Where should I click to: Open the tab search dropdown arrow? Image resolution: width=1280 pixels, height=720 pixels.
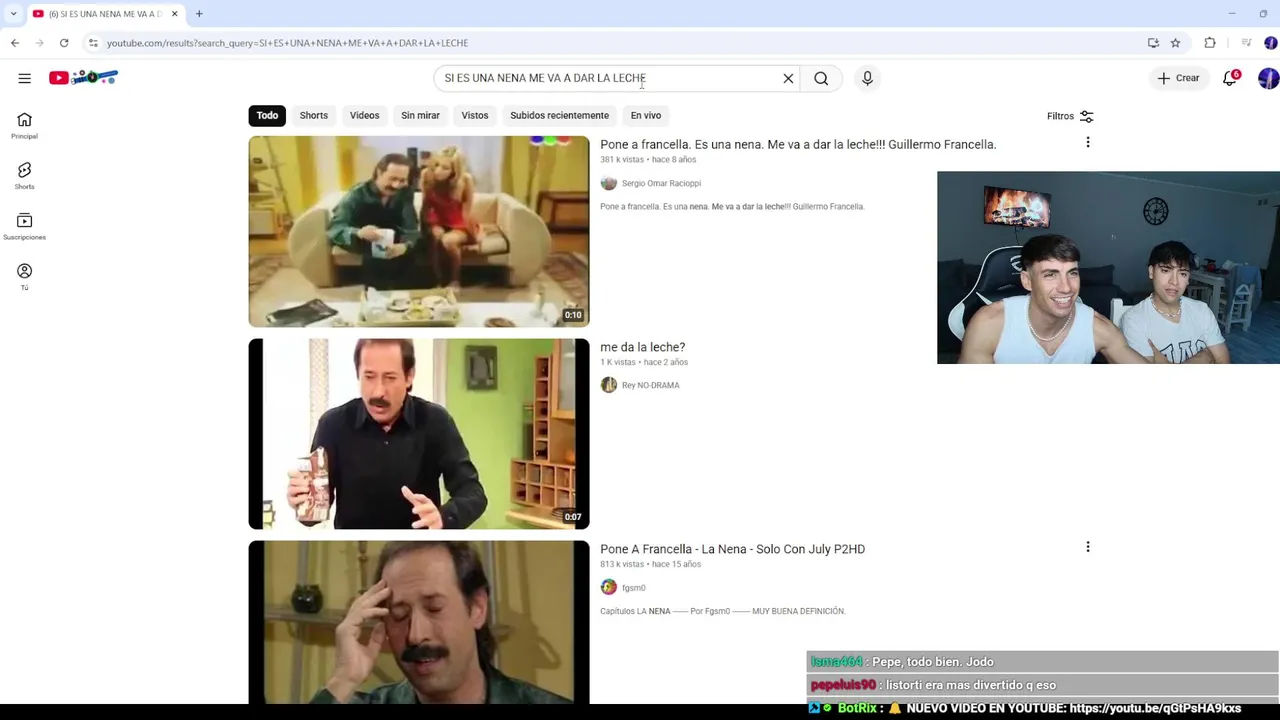pyautogui.click(x=13, y=14)
